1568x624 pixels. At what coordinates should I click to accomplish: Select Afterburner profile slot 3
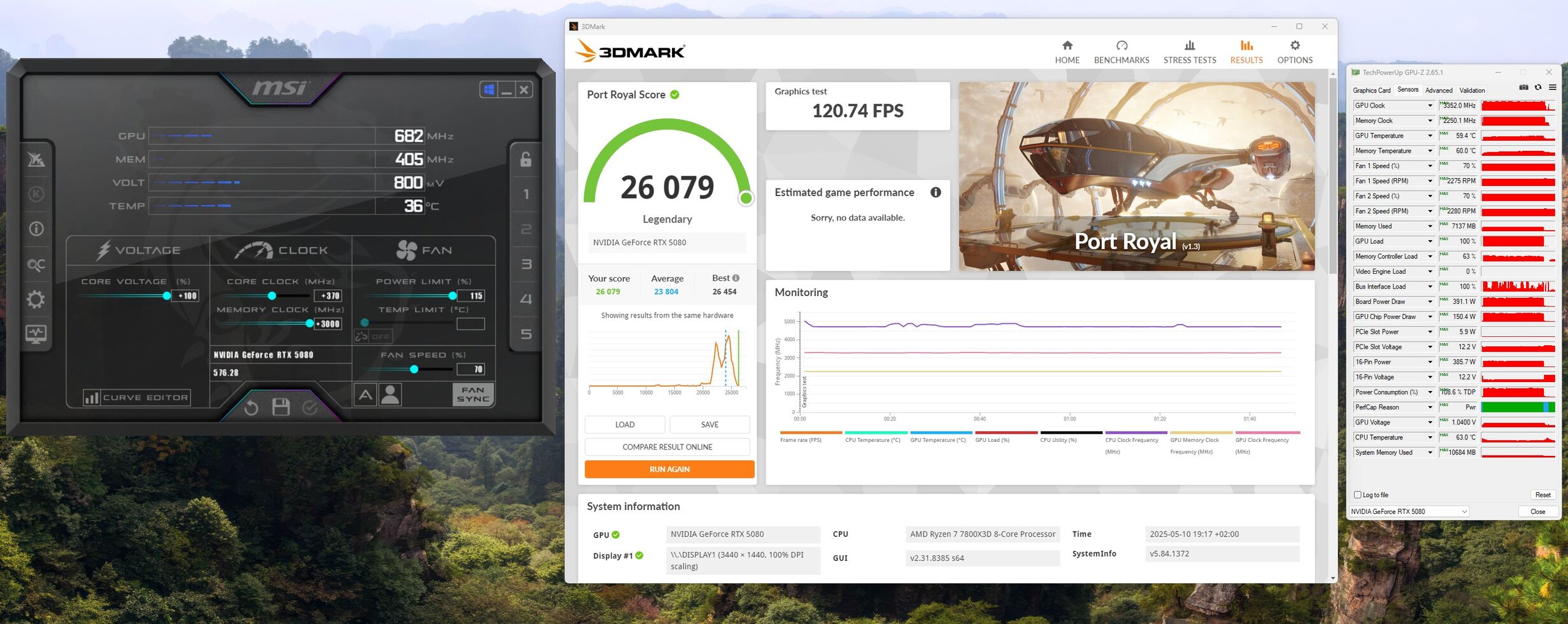pyautogui.click(x=525, y=264)
